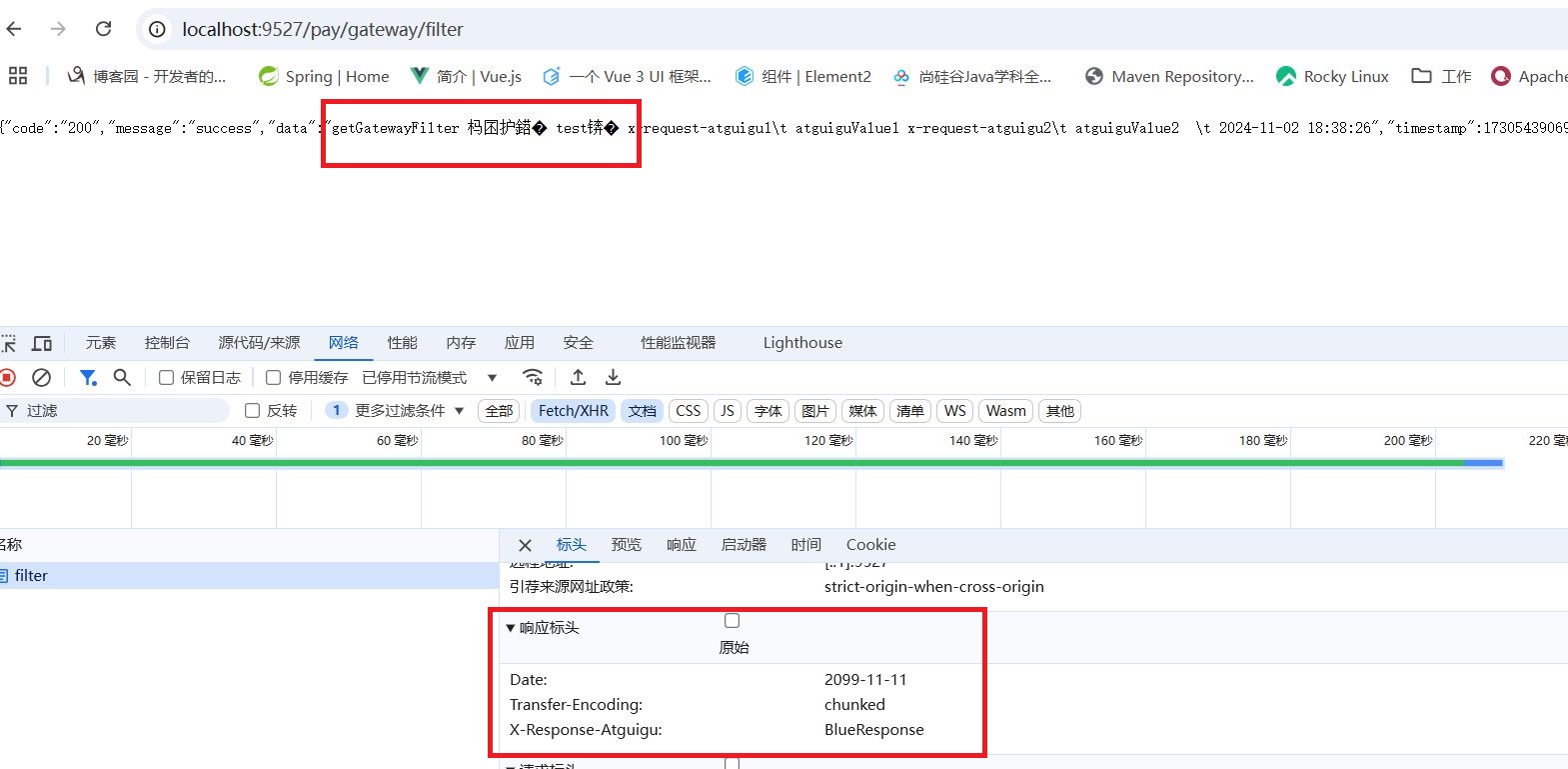Click the browser forward arrow
The width and height of the screenshot is (1568, 769).
click(58, 29)
